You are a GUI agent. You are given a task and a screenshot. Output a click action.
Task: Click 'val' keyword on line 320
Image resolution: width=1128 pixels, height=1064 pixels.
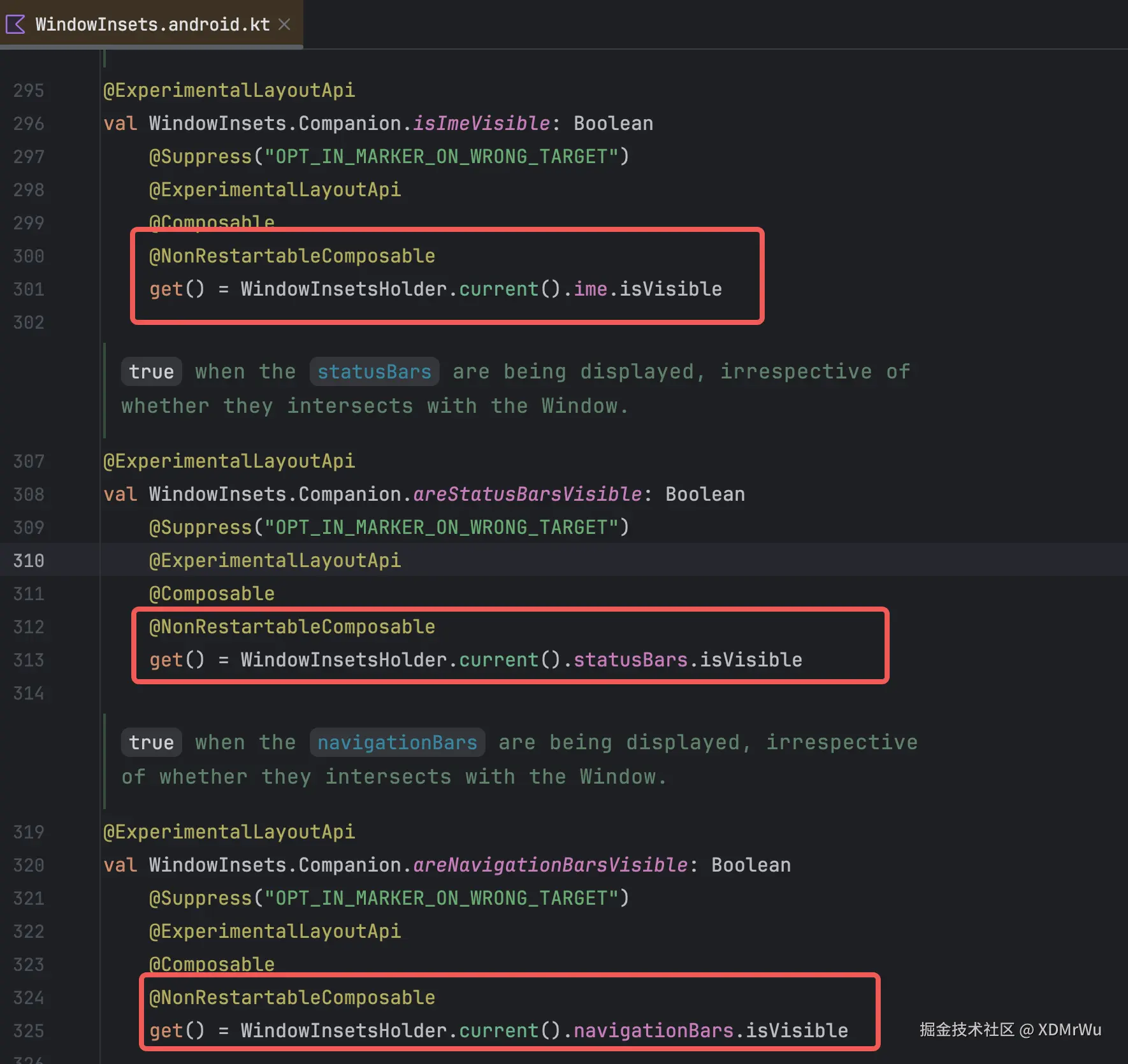(120, 865)
